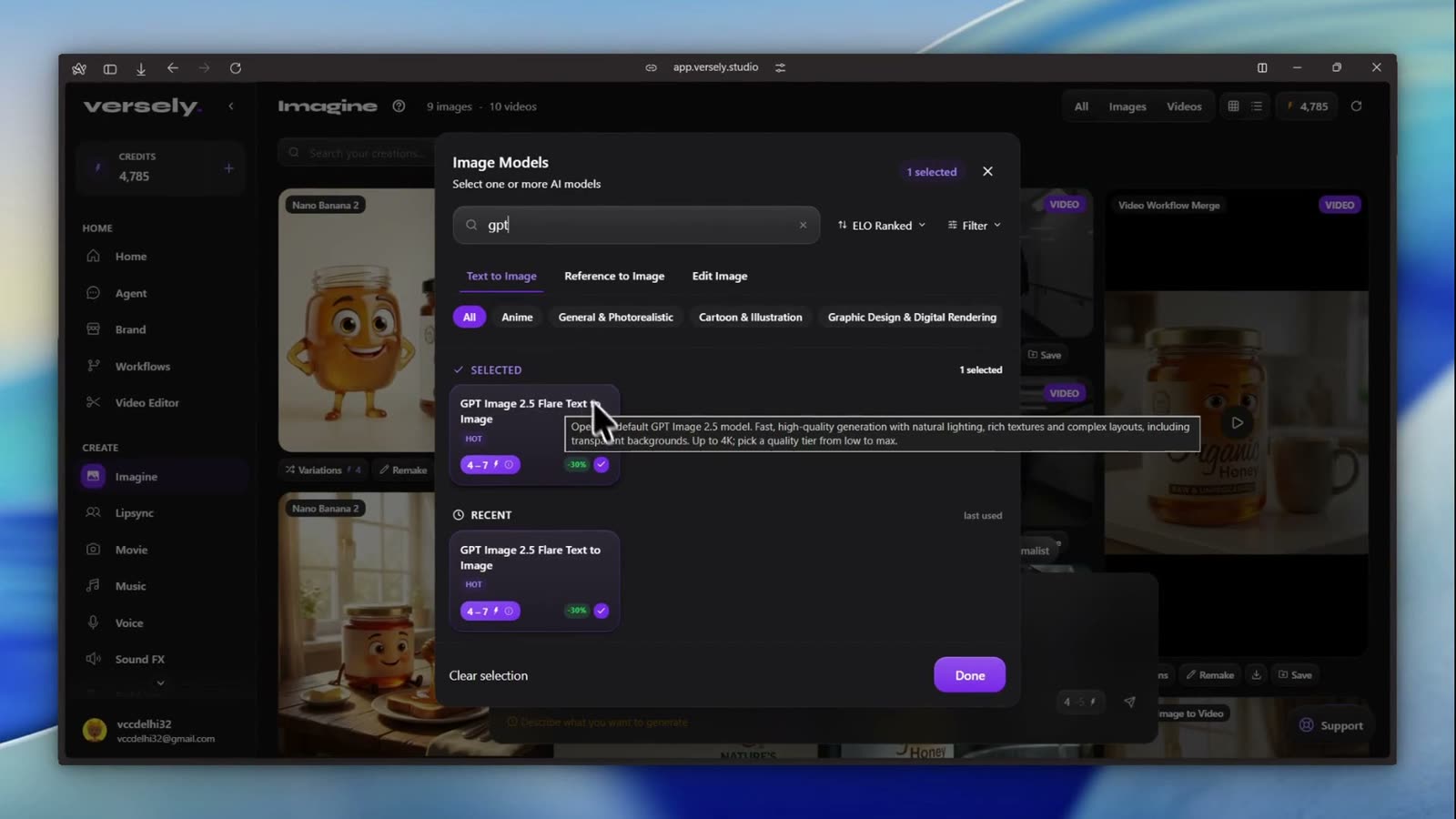Collapse the Versely sidebar

pos(231,106)
